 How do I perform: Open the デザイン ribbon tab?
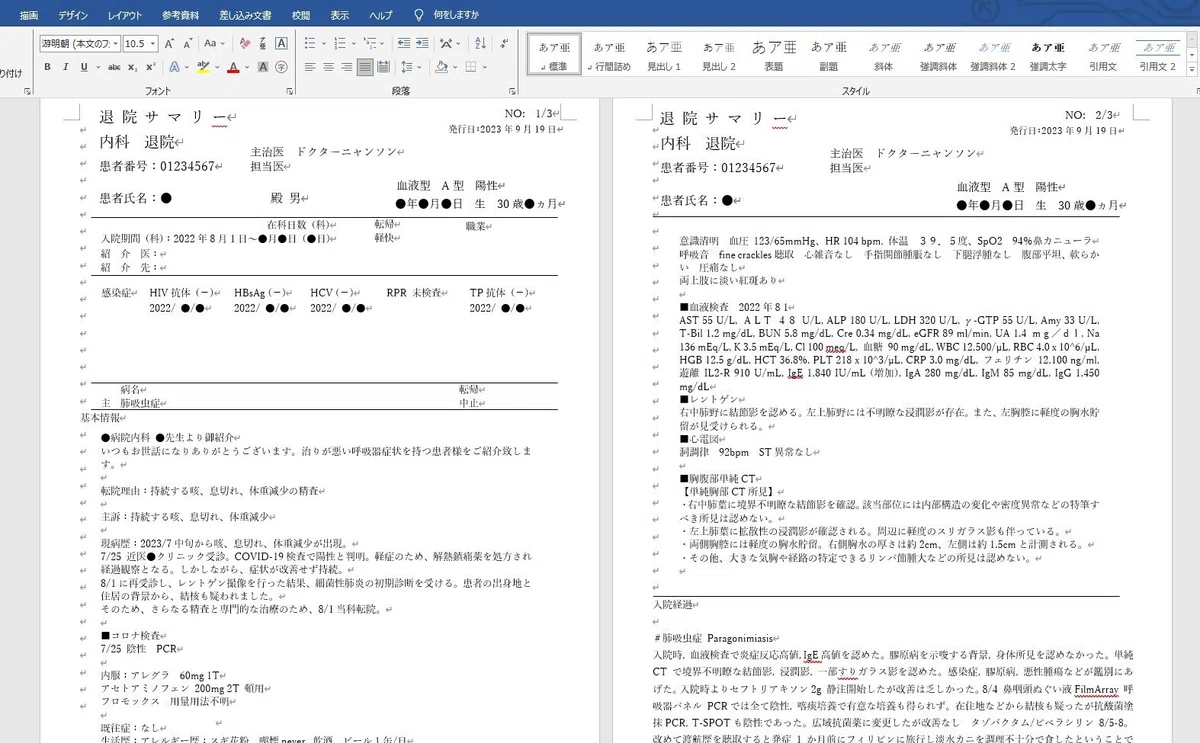coord(73,15)
